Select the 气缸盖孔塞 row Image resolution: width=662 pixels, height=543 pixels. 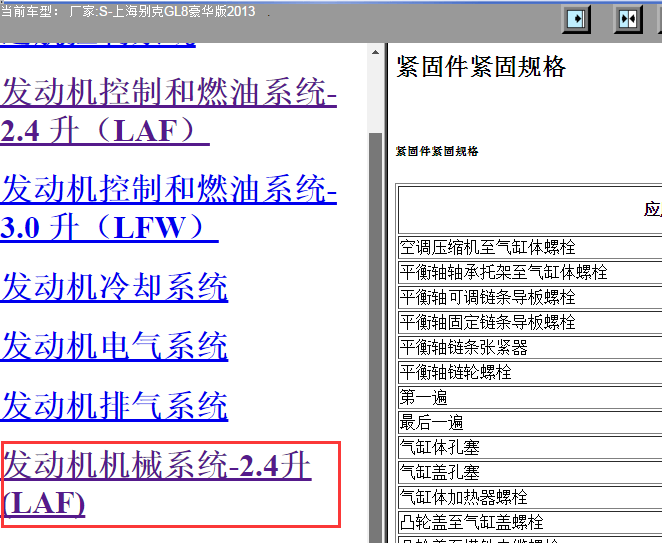530,472
